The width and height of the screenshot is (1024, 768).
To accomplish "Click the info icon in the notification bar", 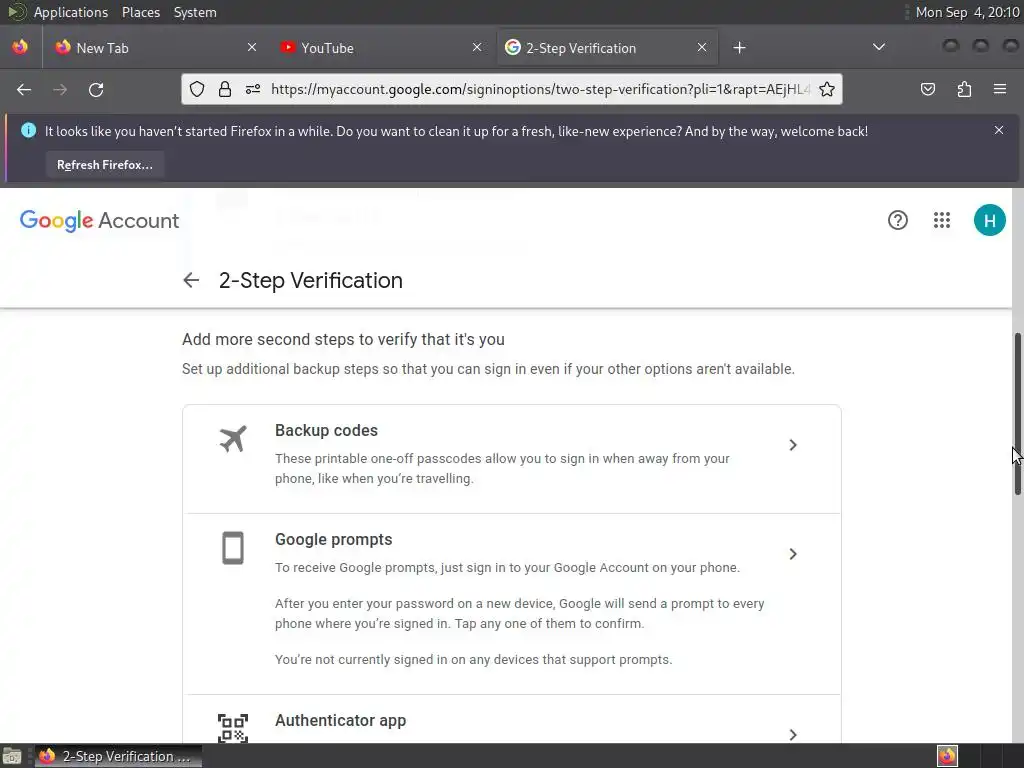I will point(28,131).
